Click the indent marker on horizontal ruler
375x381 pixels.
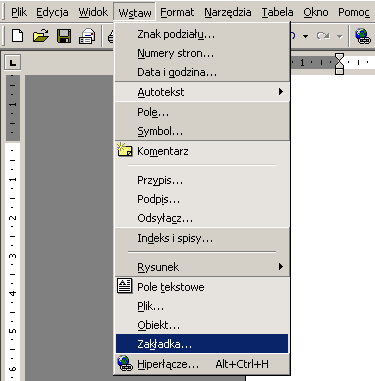coord(339,64)
